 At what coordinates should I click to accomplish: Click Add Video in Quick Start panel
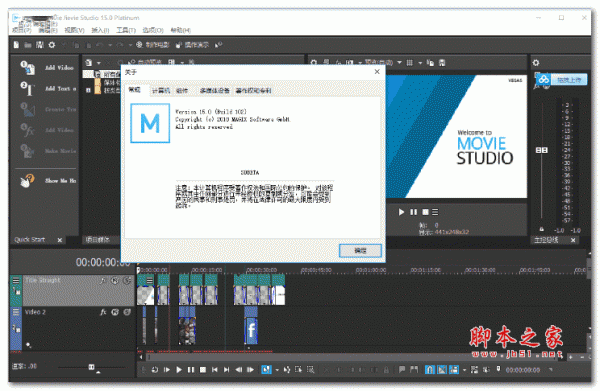point(48,68)
